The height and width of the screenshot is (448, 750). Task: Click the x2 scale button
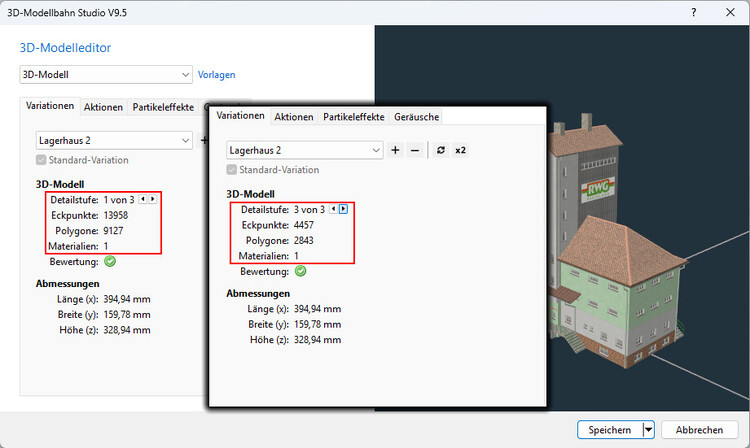(x=460, y=150)
